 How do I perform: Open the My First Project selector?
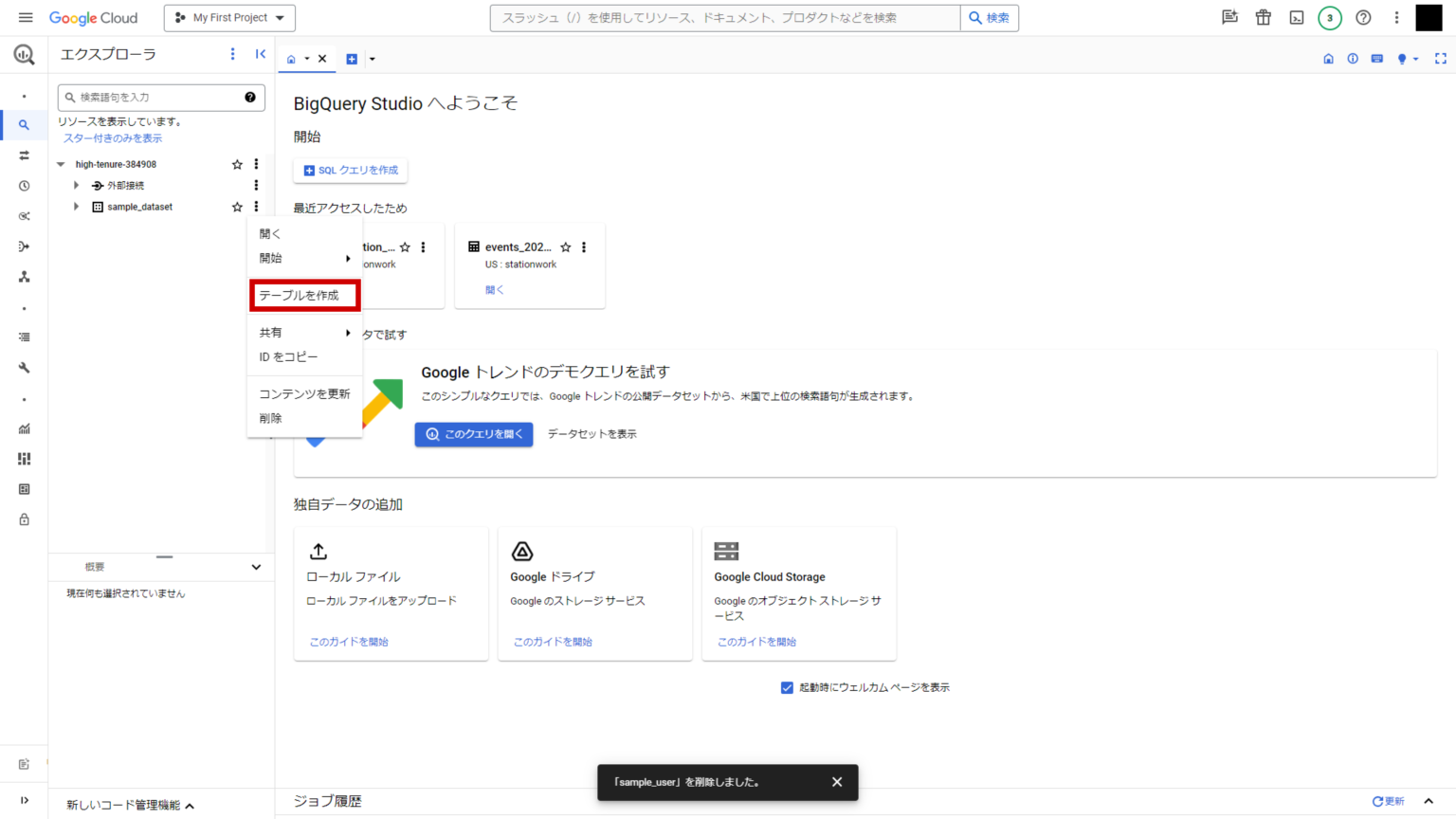tap(229, 17)
